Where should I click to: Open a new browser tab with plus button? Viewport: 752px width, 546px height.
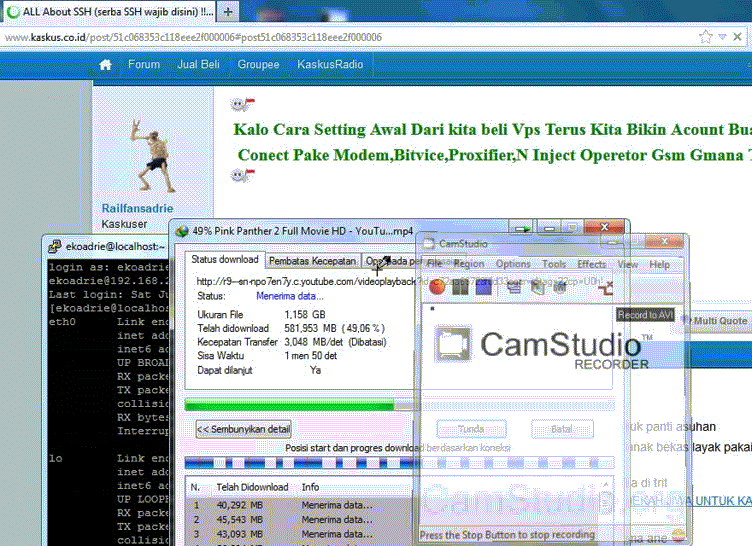[x=228, y=12]
